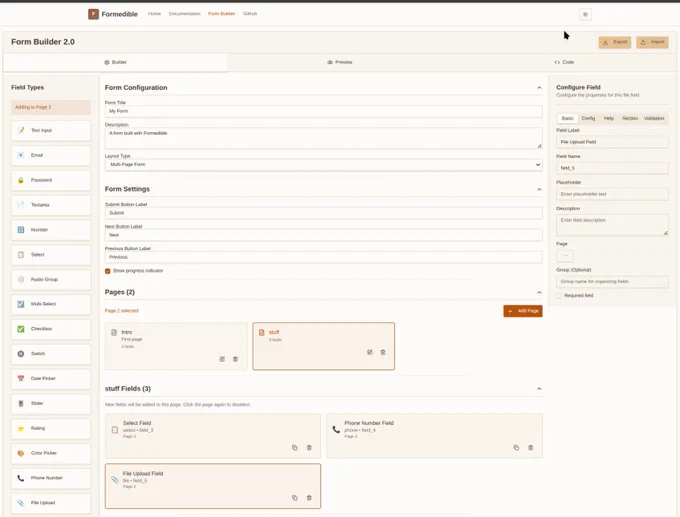Add a Switch field type
Screen dimensions: 680x517
click(x=51, y=354)
